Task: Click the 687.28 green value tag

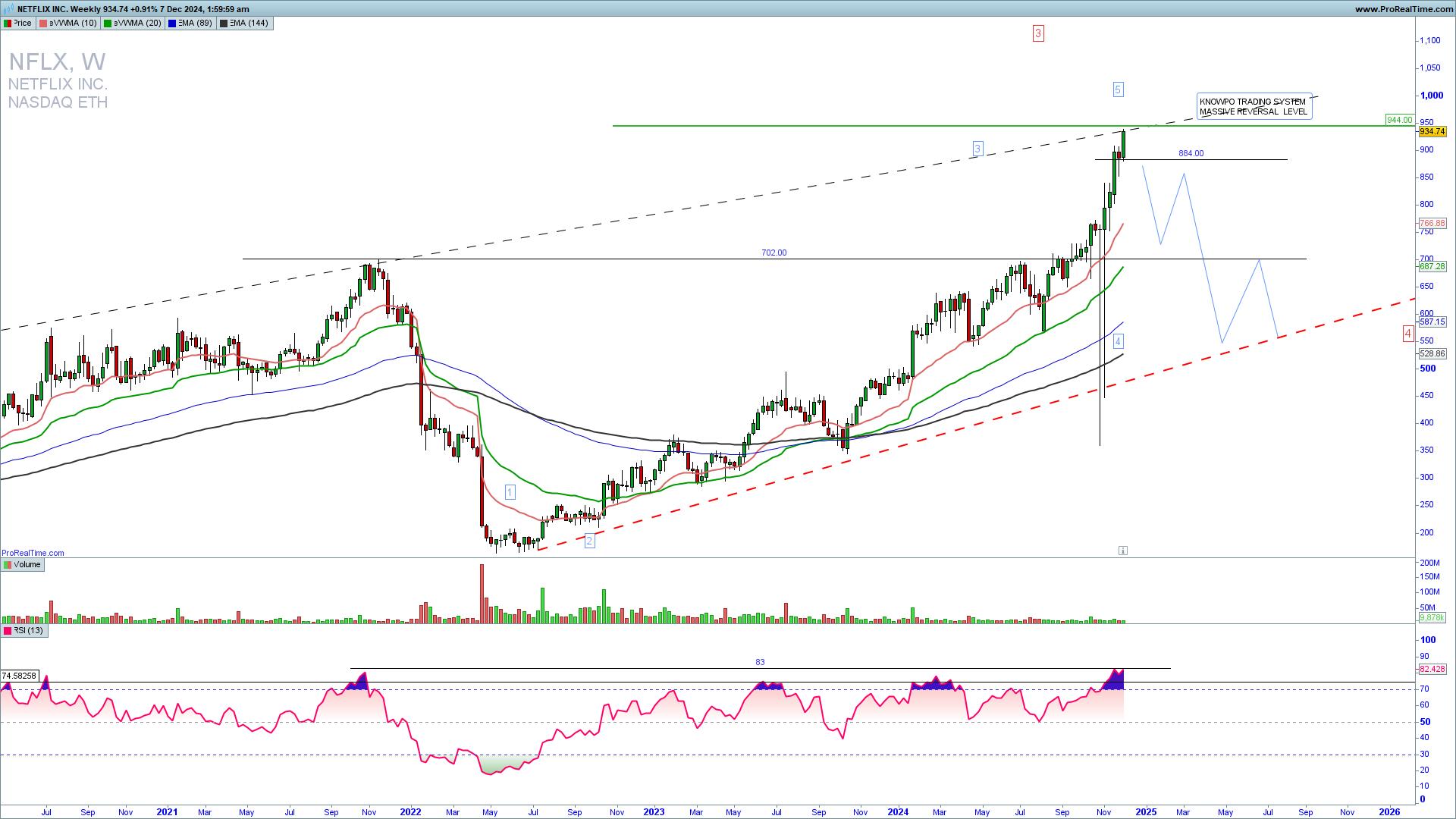Action: click(1432, 267)
